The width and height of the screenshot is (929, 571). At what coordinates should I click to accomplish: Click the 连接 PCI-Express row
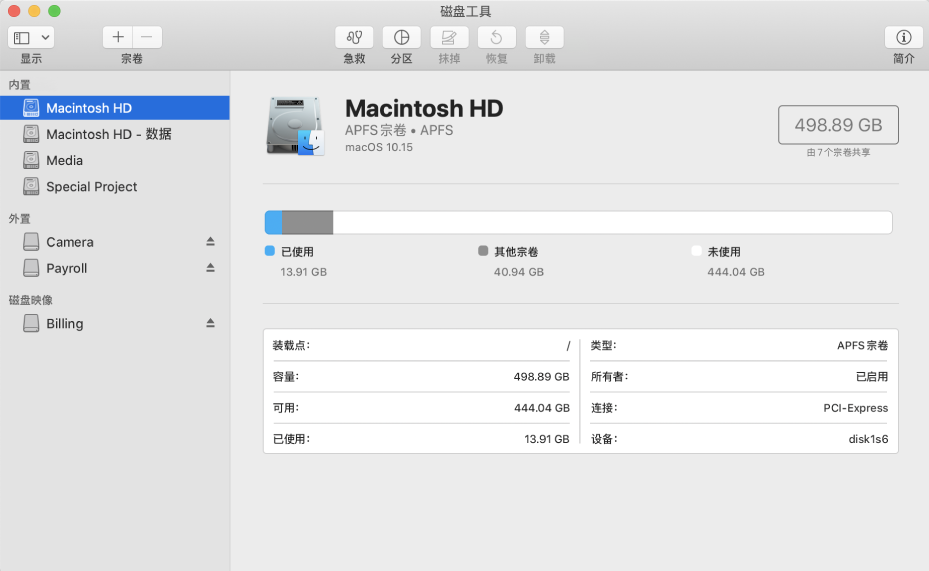pos(739,408)
